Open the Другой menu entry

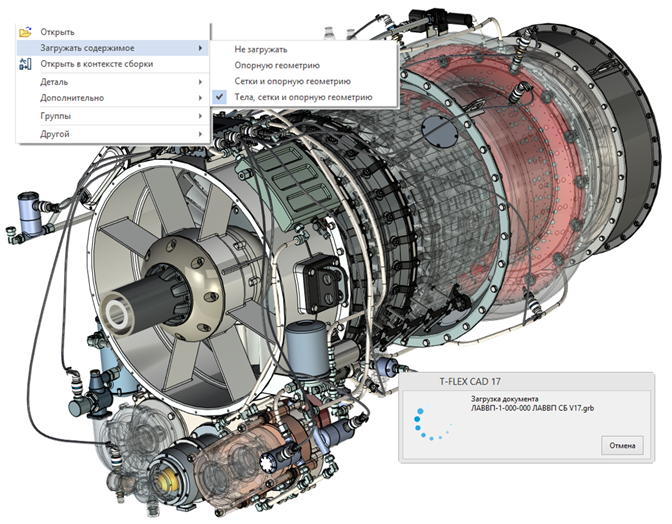(x=113, y=134)
